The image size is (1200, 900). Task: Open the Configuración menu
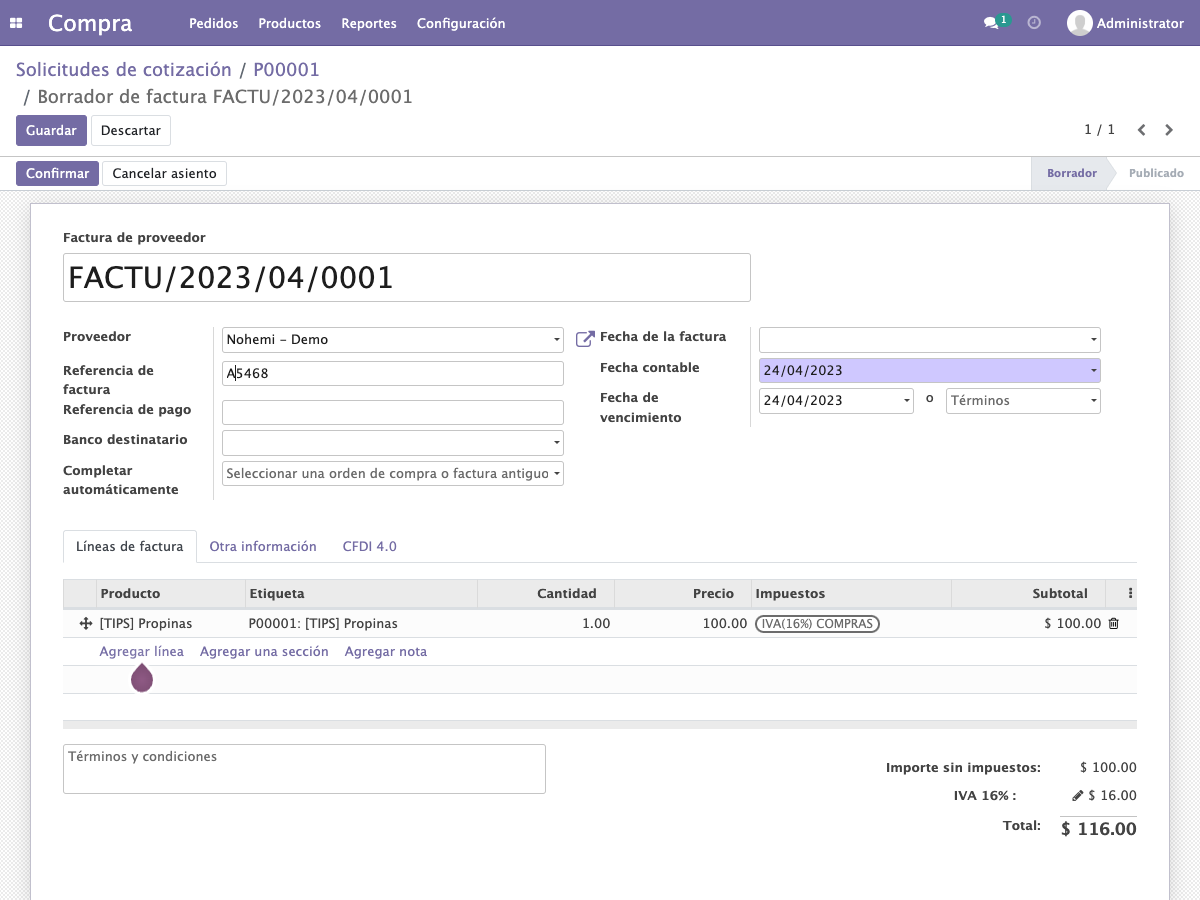[x=461, y=23]
